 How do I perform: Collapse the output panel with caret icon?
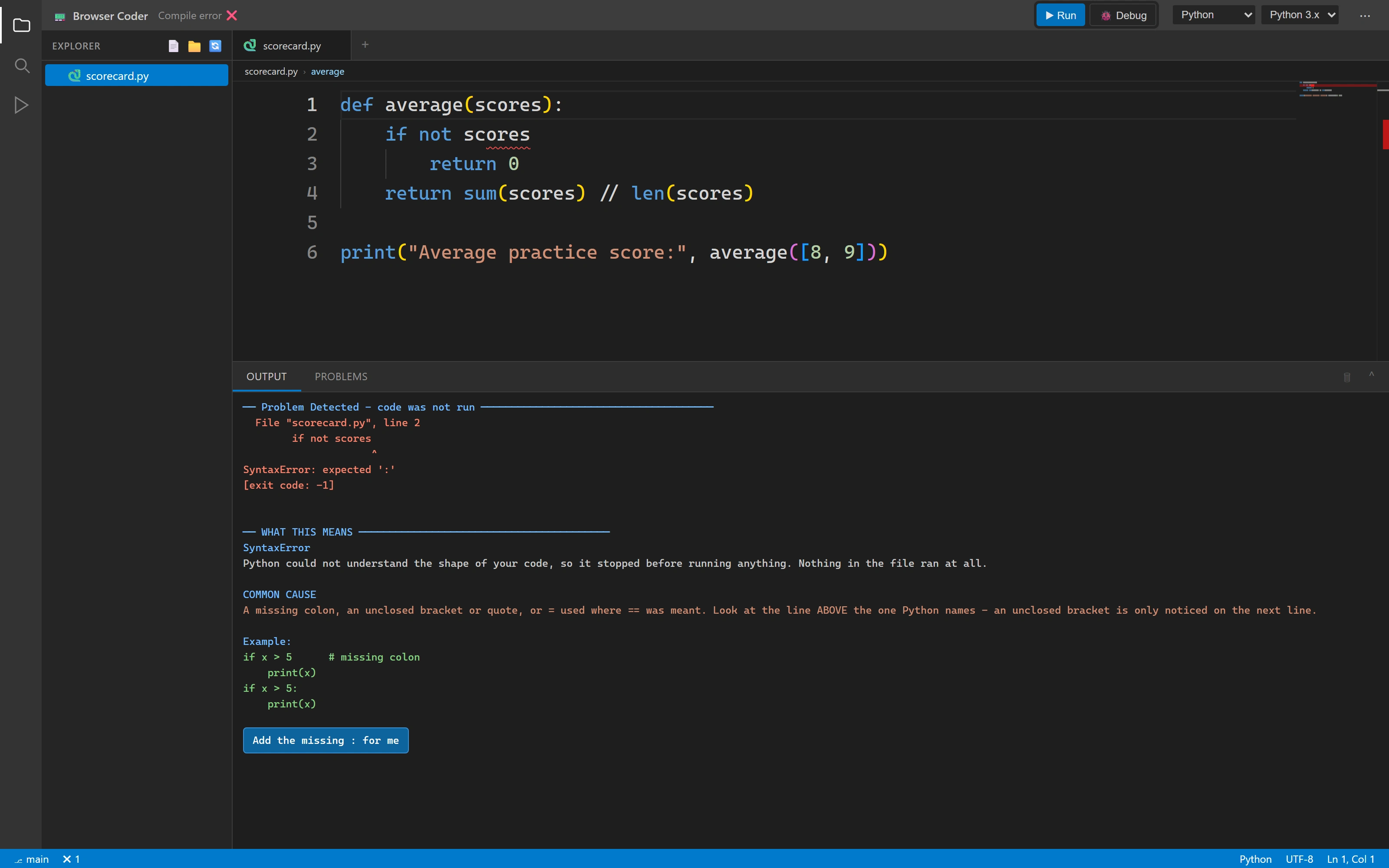coord(1371,375)
